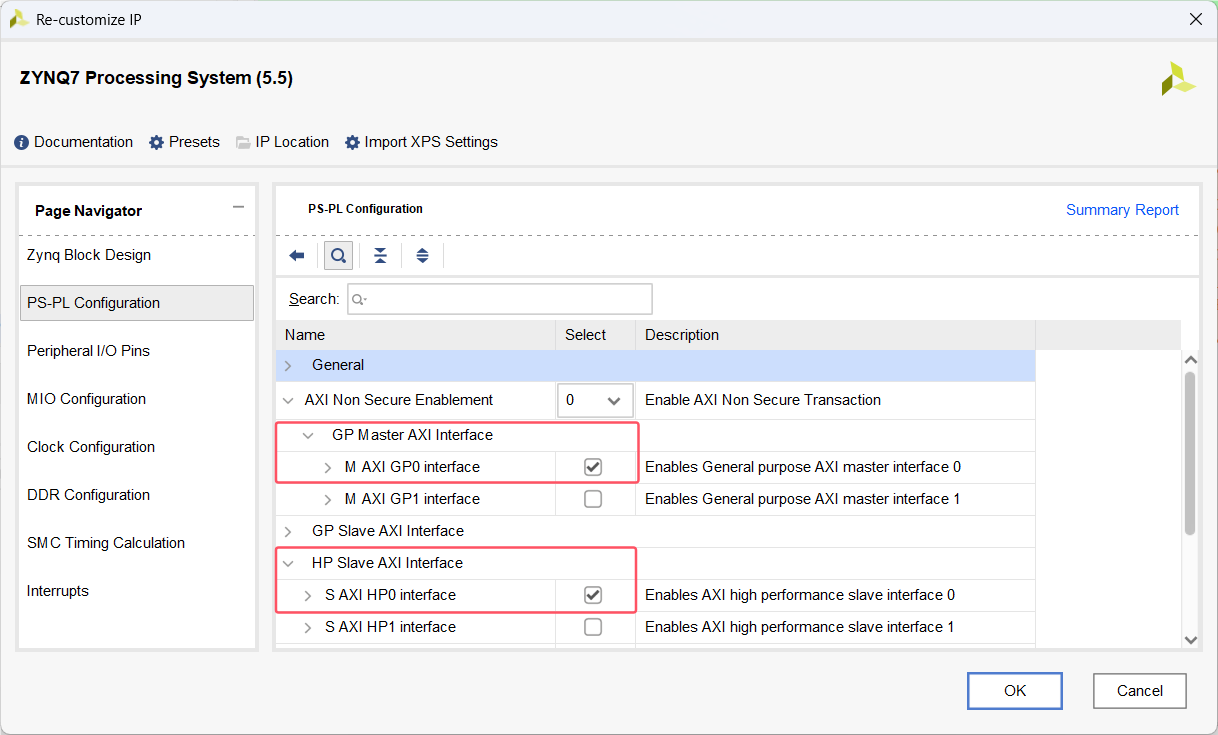Click the Name column header
Viewport: 1218px width, 735px height.
point(416,335)
